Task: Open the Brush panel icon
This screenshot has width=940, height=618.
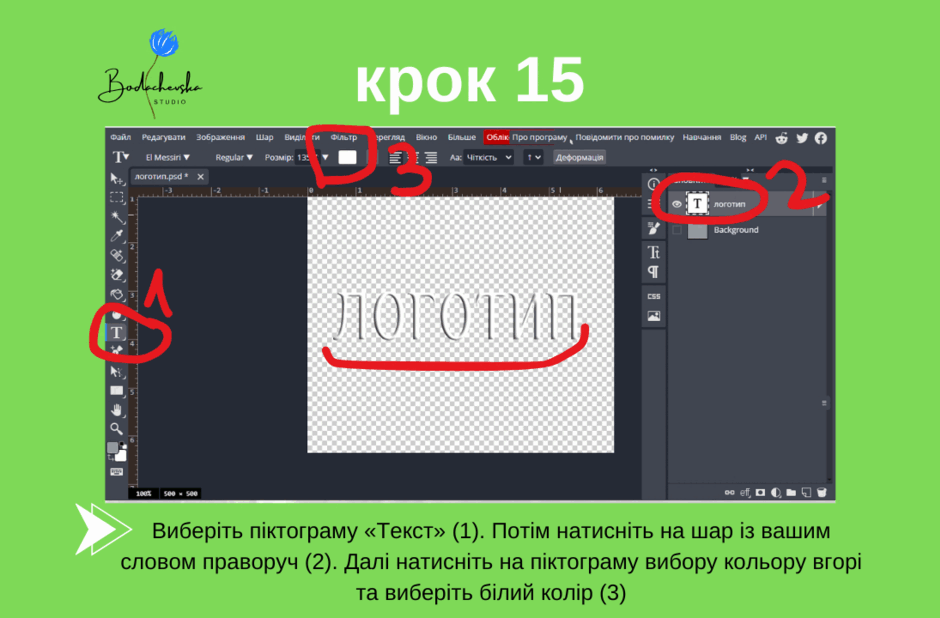Action: [x=653, y=228]
